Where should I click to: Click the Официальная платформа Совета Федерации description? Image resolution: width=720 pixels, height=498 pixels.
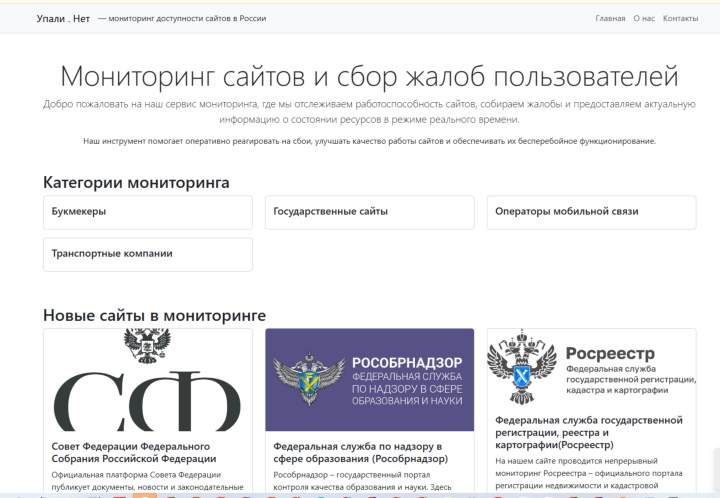[x=147, y=481]
